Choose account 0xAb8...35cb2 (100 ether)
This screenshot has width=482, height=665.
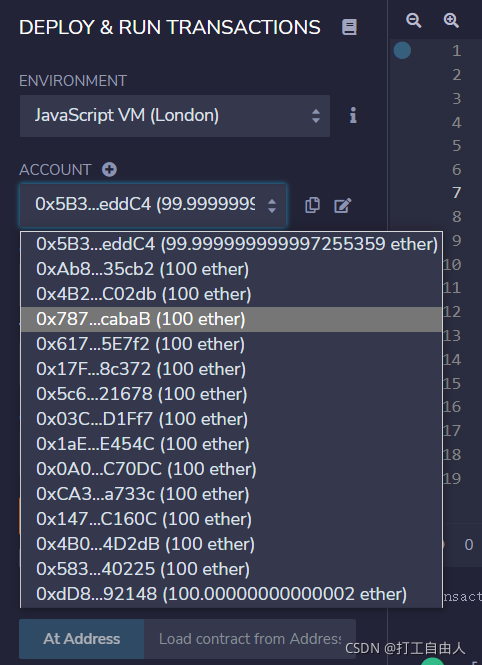click(231, 269)
